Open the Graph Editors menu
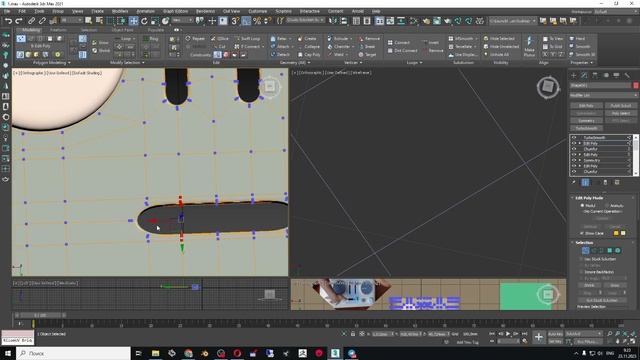This screenshot has width=640, height=360. [x=176, y=11]
